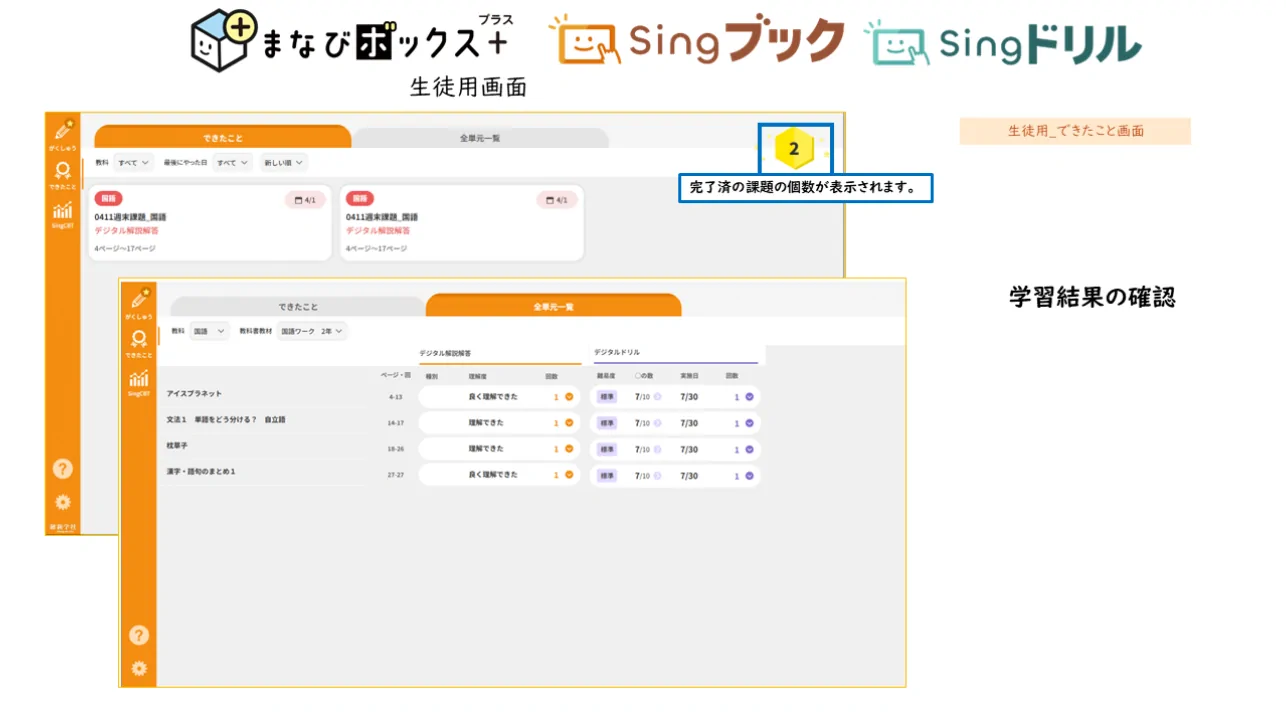This screenshot has width=1286, height=724.
Task: Select 文法1 単語をどう分ける? unit row
Action: 226,420
